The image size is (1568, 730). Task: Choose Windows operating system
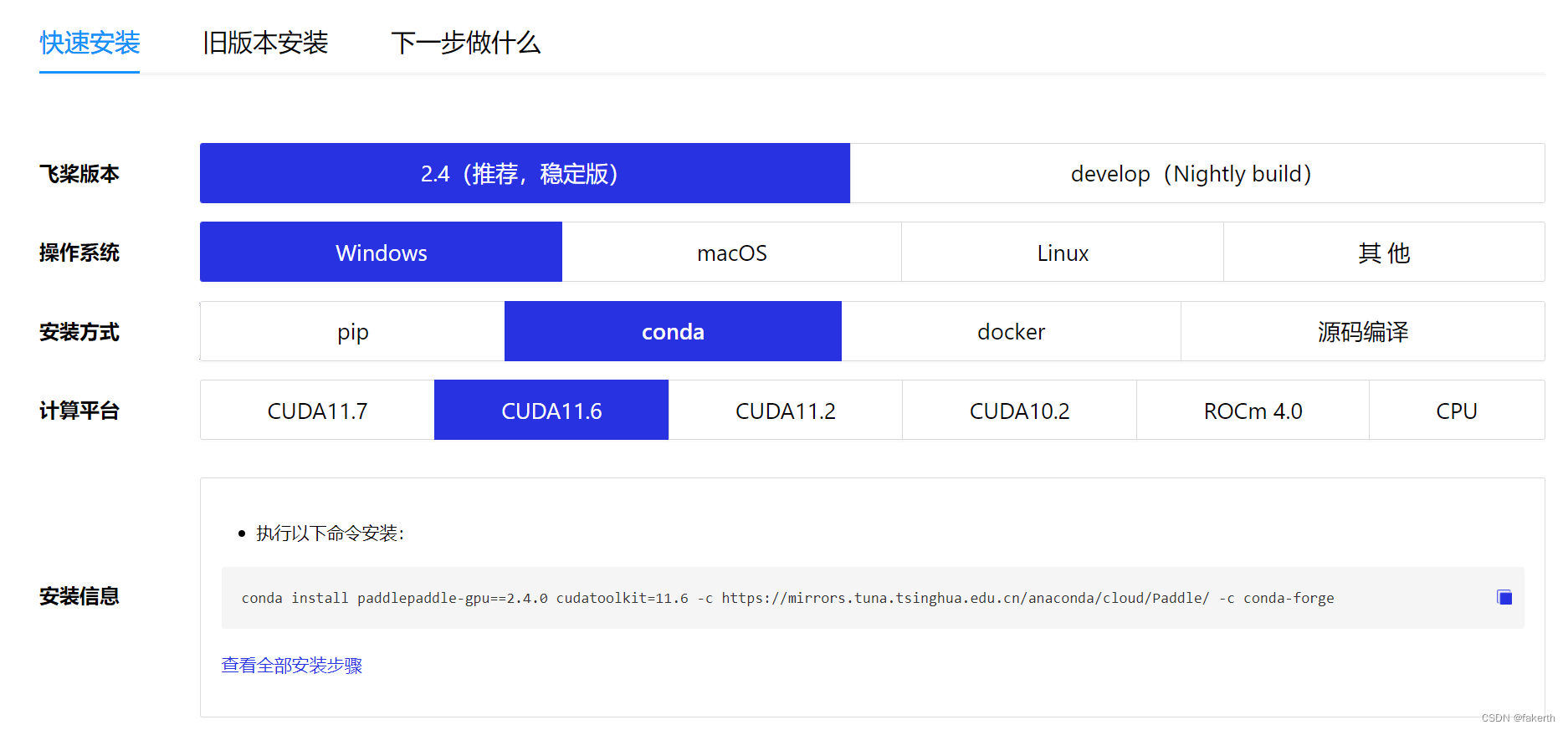381,252
